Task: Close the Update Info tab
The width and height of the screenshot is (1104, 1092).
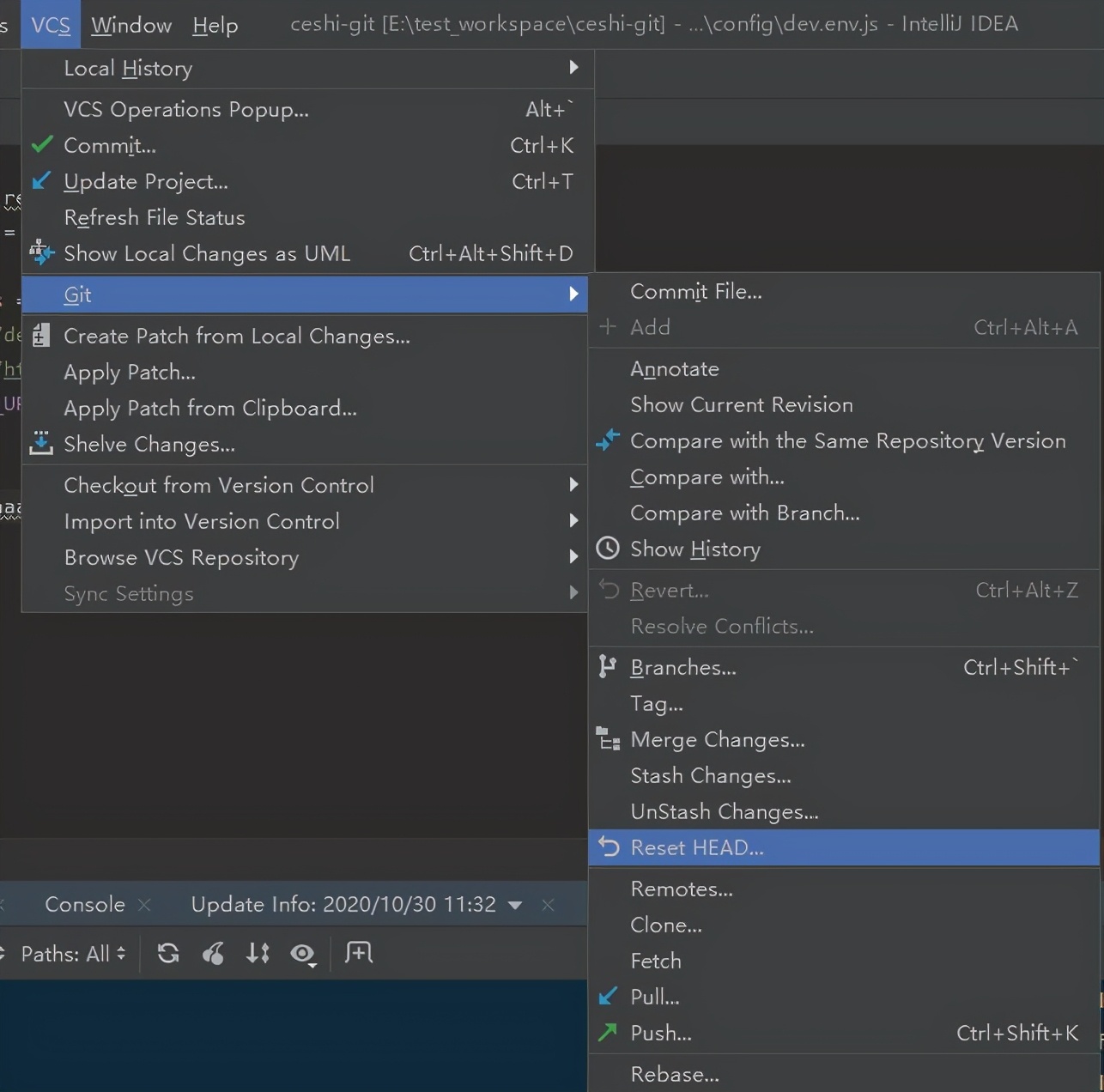Action: pos(548,905)
